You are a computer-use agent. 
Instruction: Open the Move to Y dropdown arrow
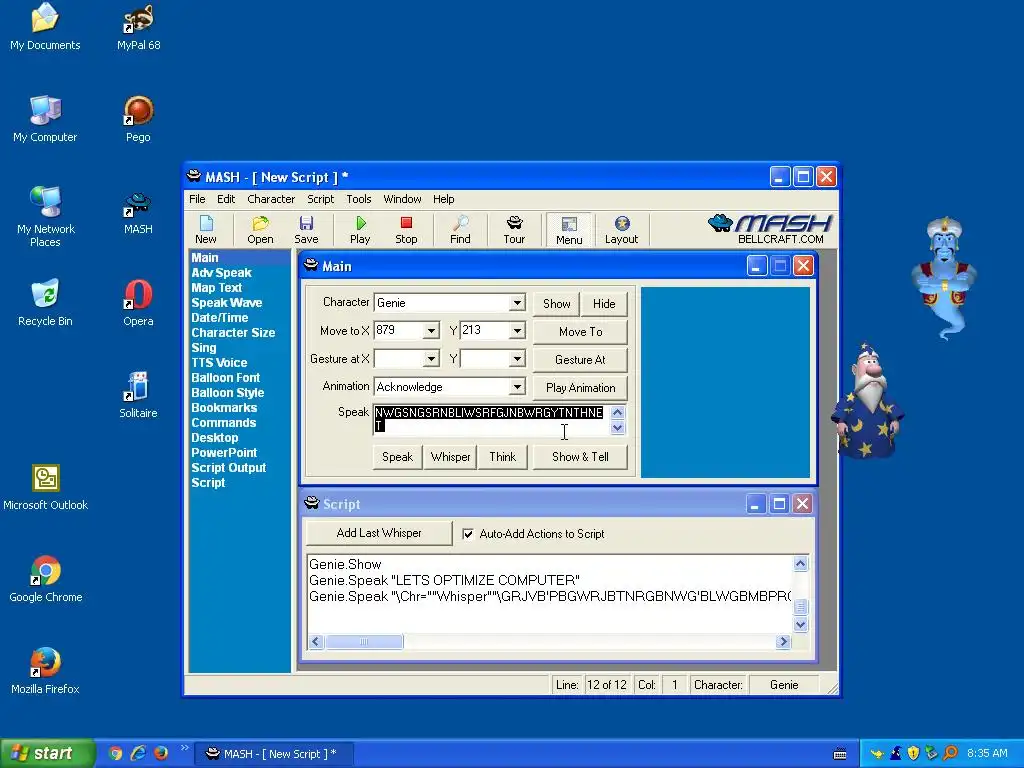517,331
